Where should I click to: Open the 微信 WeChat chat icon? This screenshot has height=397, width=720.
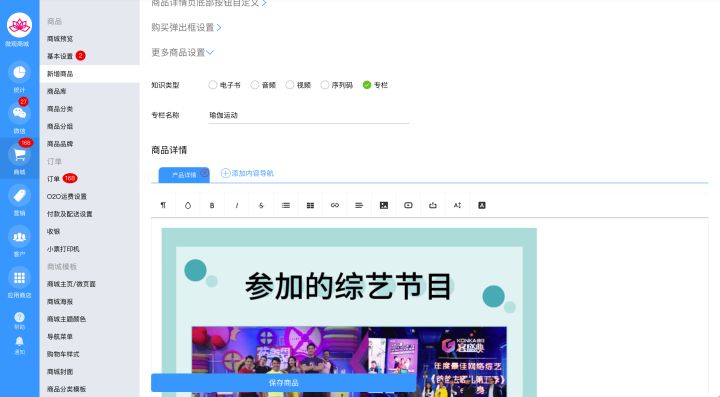(x=19, y=113)
